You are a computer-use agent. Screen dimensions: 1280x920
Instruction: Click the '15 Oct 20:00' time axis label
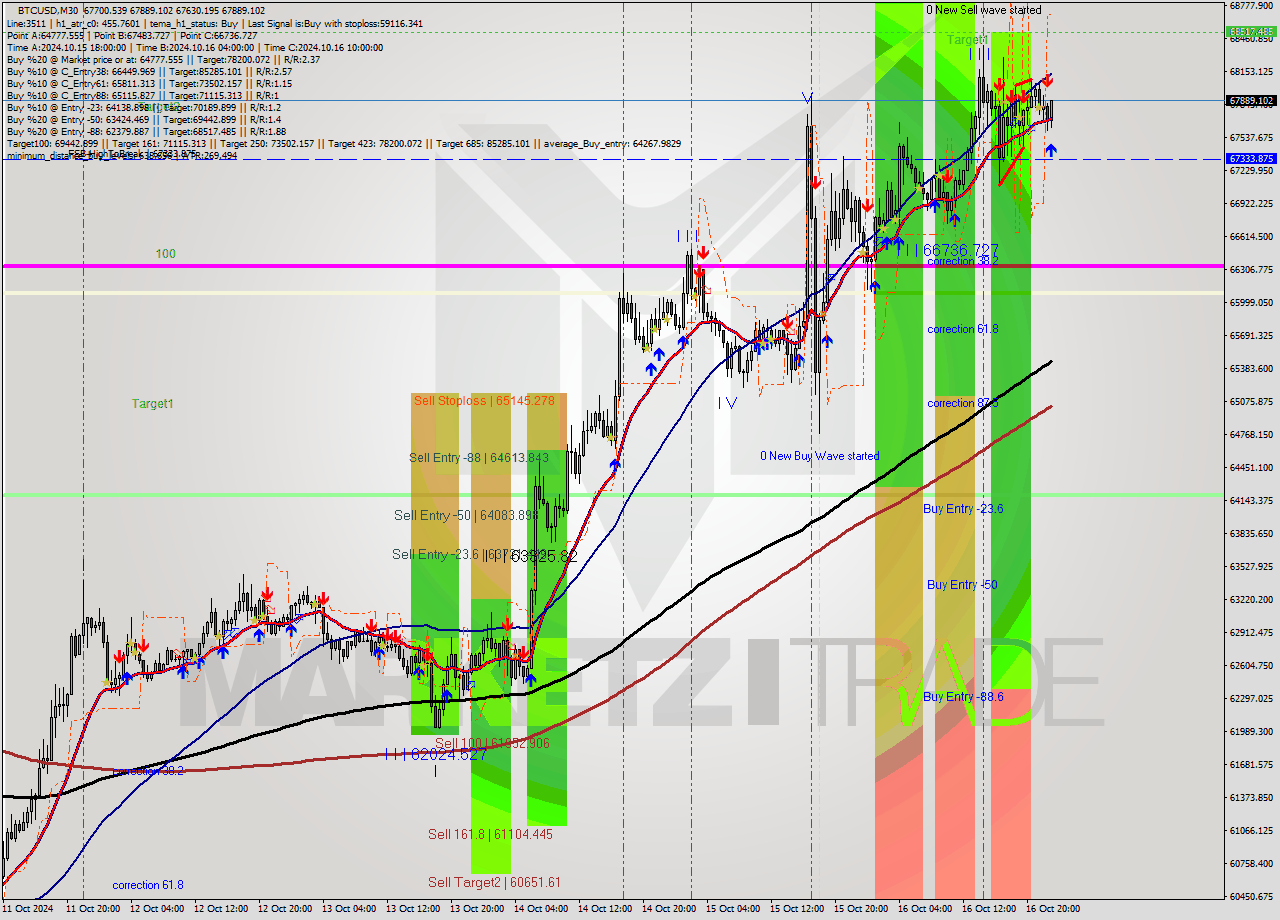click(861, 909)
